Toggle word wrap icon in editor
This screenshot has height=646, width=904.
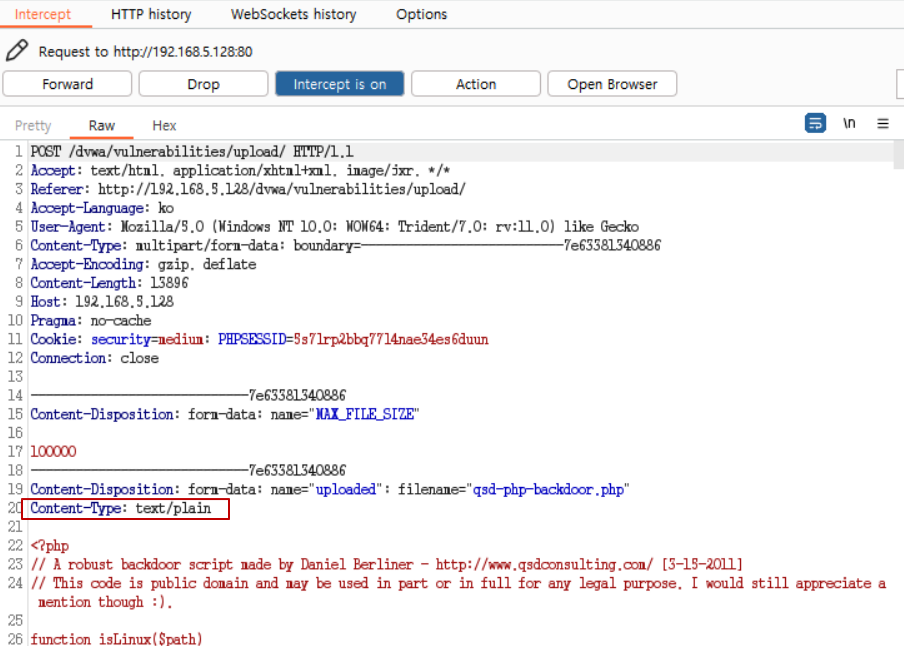coord(815,123)
